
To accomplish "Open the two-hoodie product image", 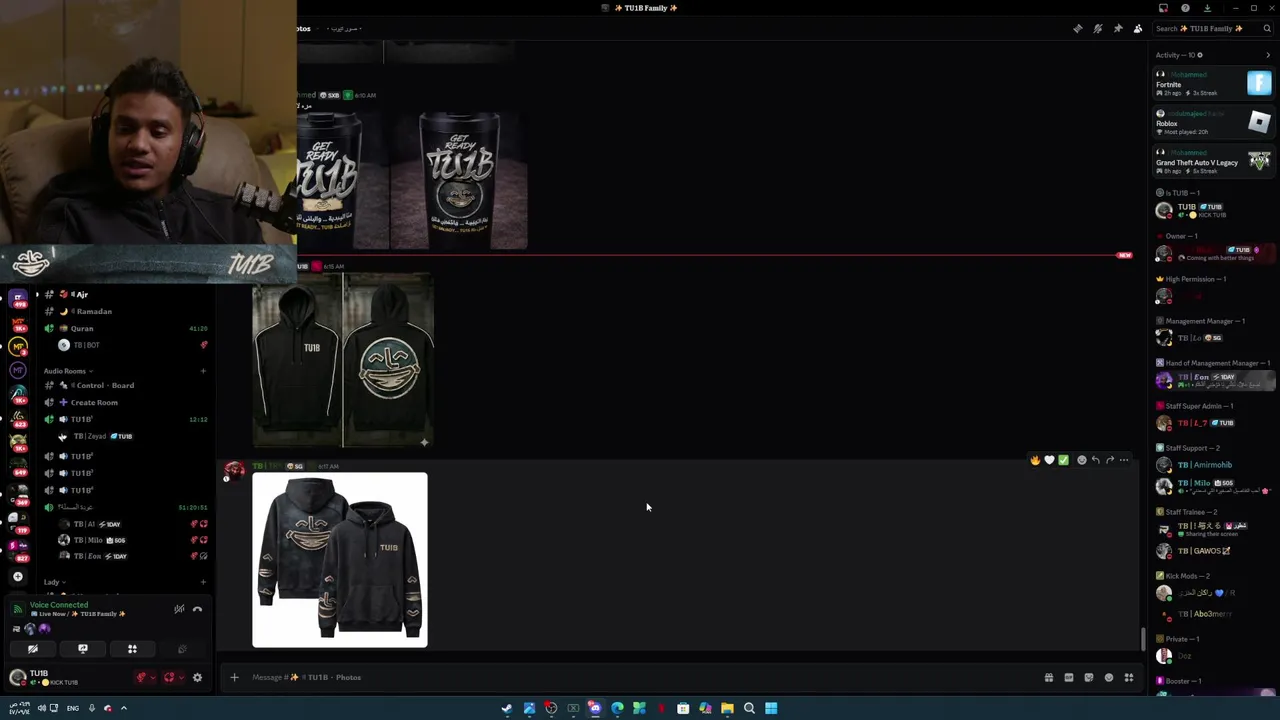I will [x=340, y=560].
